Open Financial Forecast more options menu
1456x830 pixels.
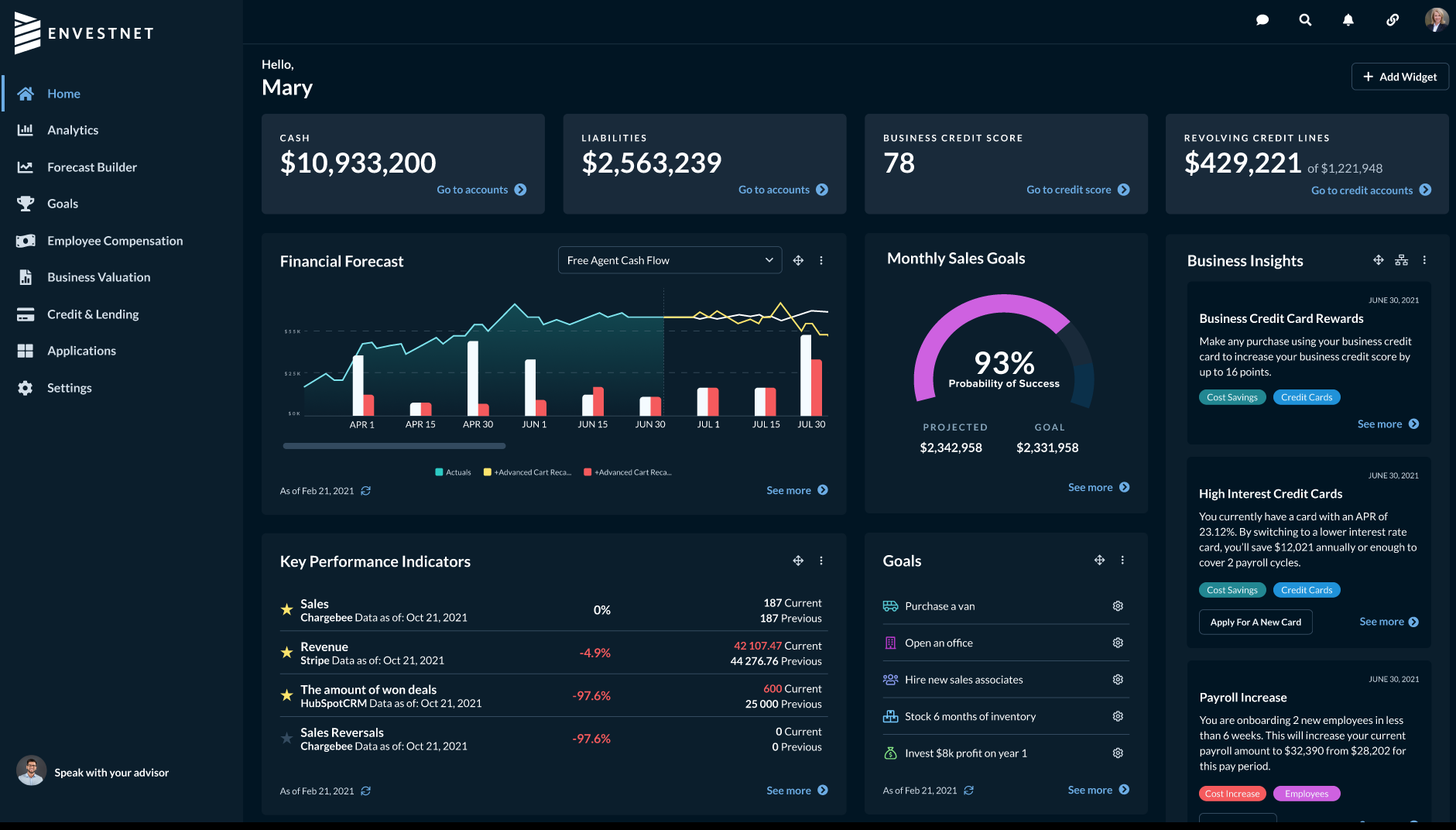821,261
